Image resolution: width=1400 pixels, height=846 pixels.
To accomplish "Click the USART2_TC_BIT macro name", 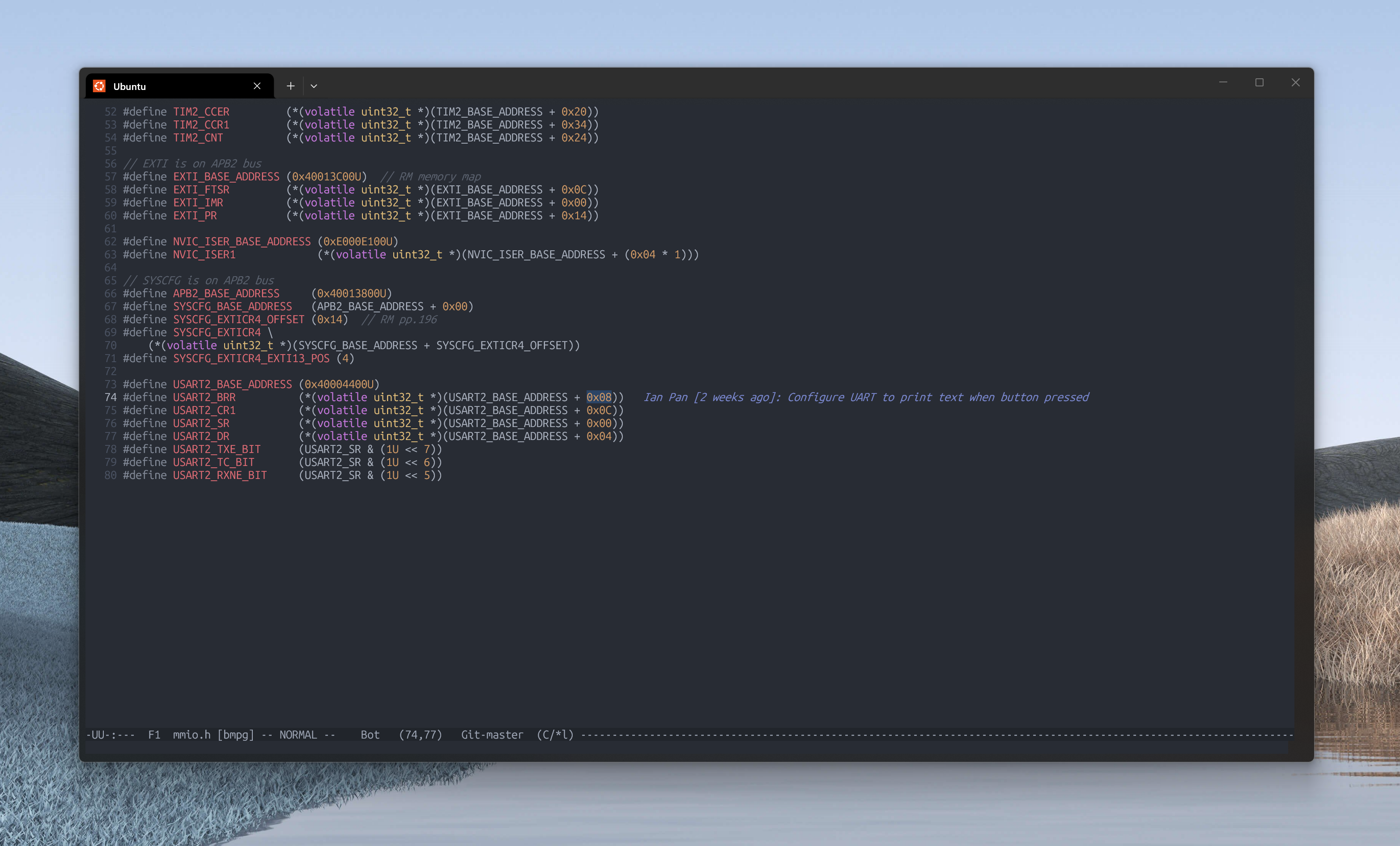I will (x=213, y=463).
